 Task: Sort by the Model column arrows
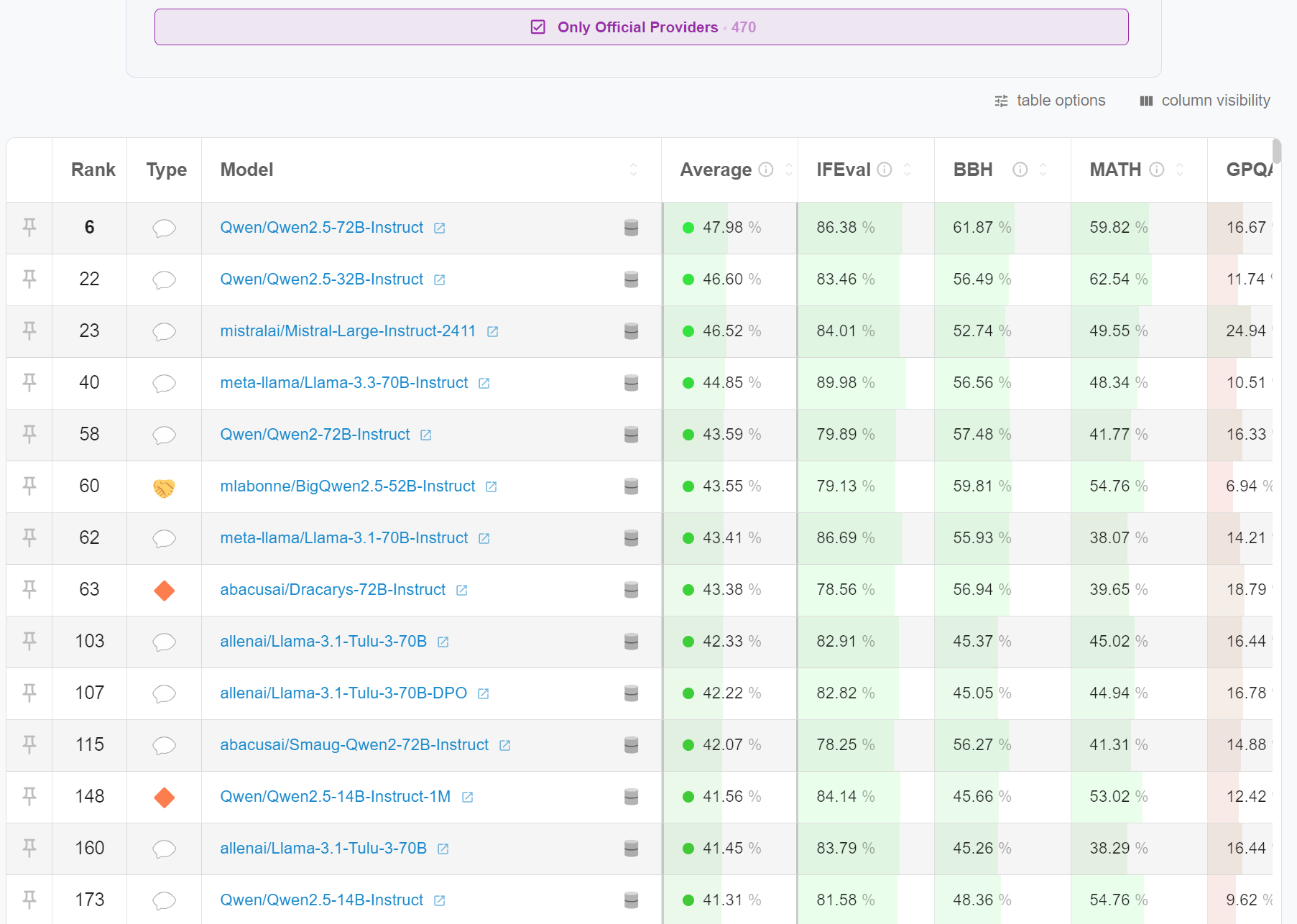coord(633,170)
